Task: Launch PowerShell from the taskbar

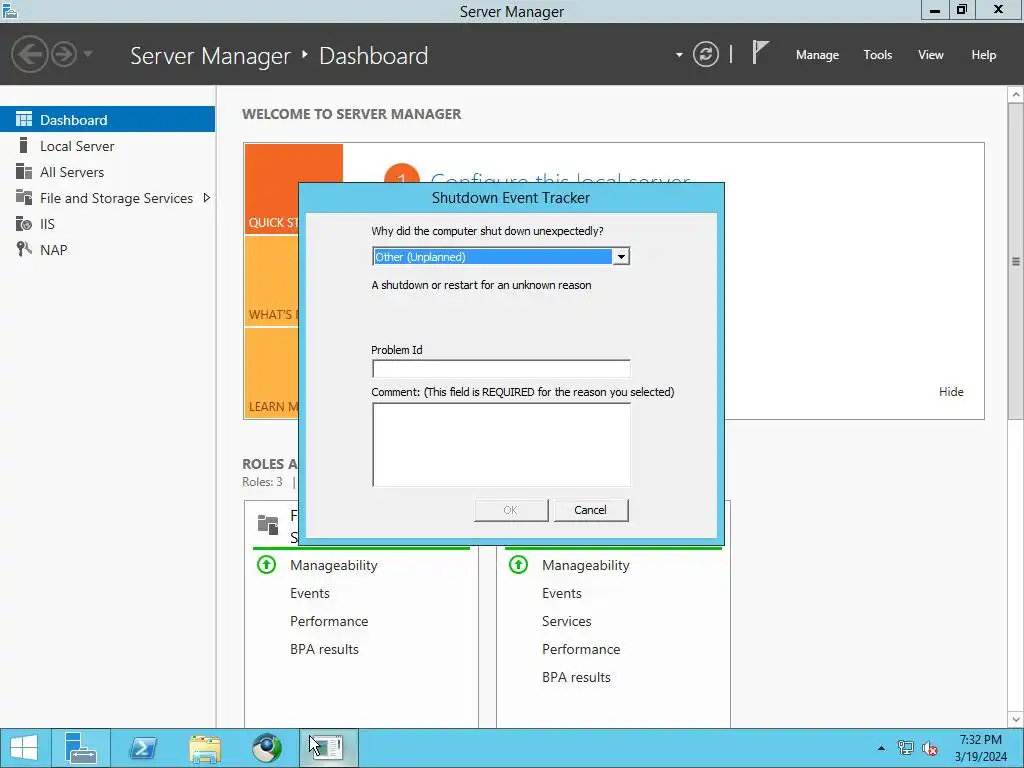Action: 143,748
